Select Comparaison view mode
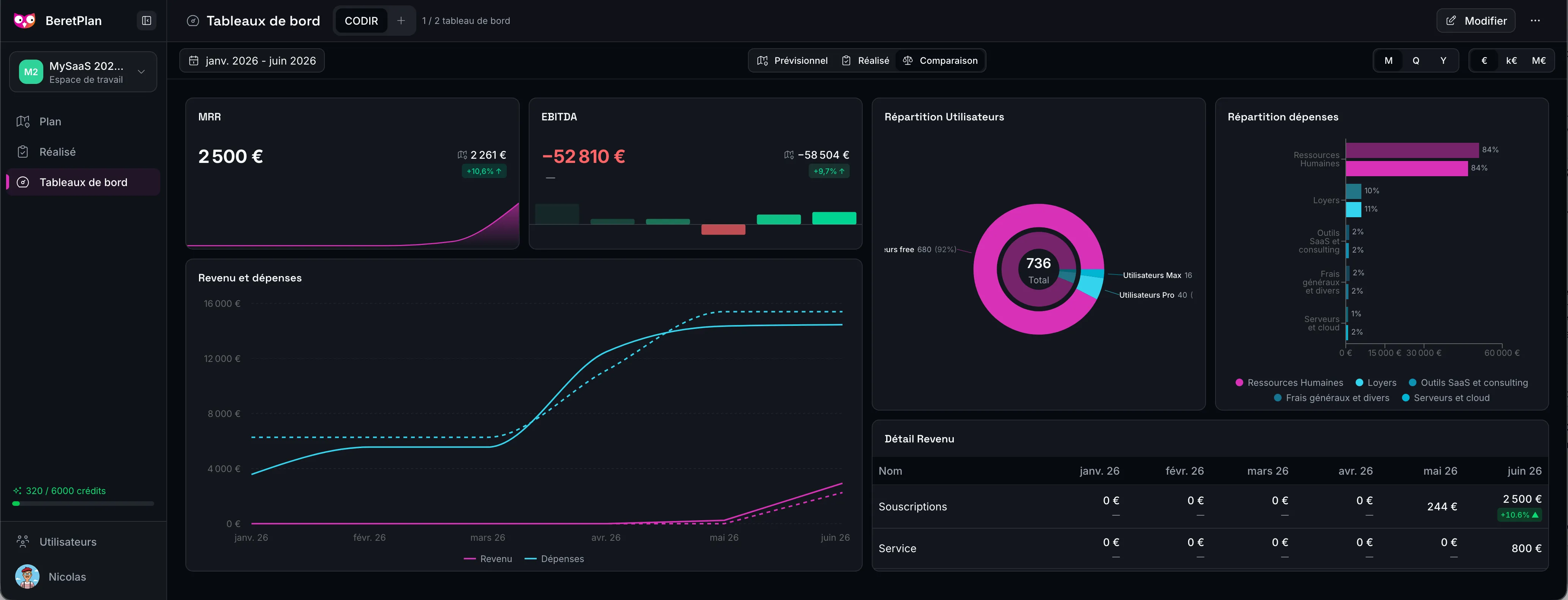This screenshot has width=1568, height=600. tap(940, 61)
